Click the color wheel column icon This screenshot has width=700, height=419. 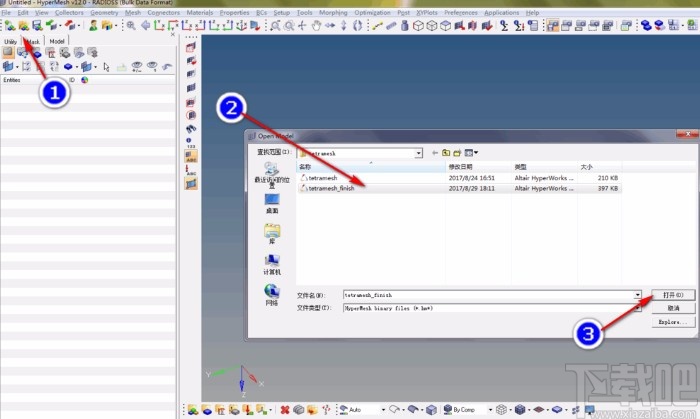point(84,80)
